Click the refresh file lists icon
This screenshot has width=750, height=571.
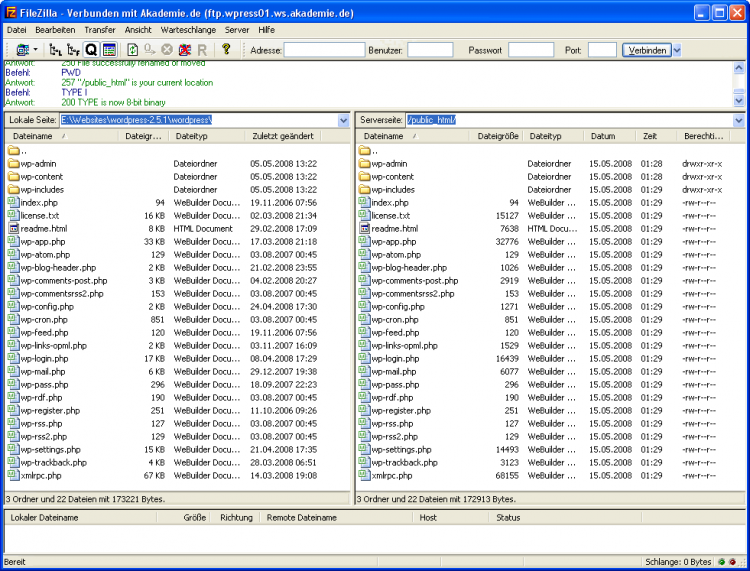(133, 50)
